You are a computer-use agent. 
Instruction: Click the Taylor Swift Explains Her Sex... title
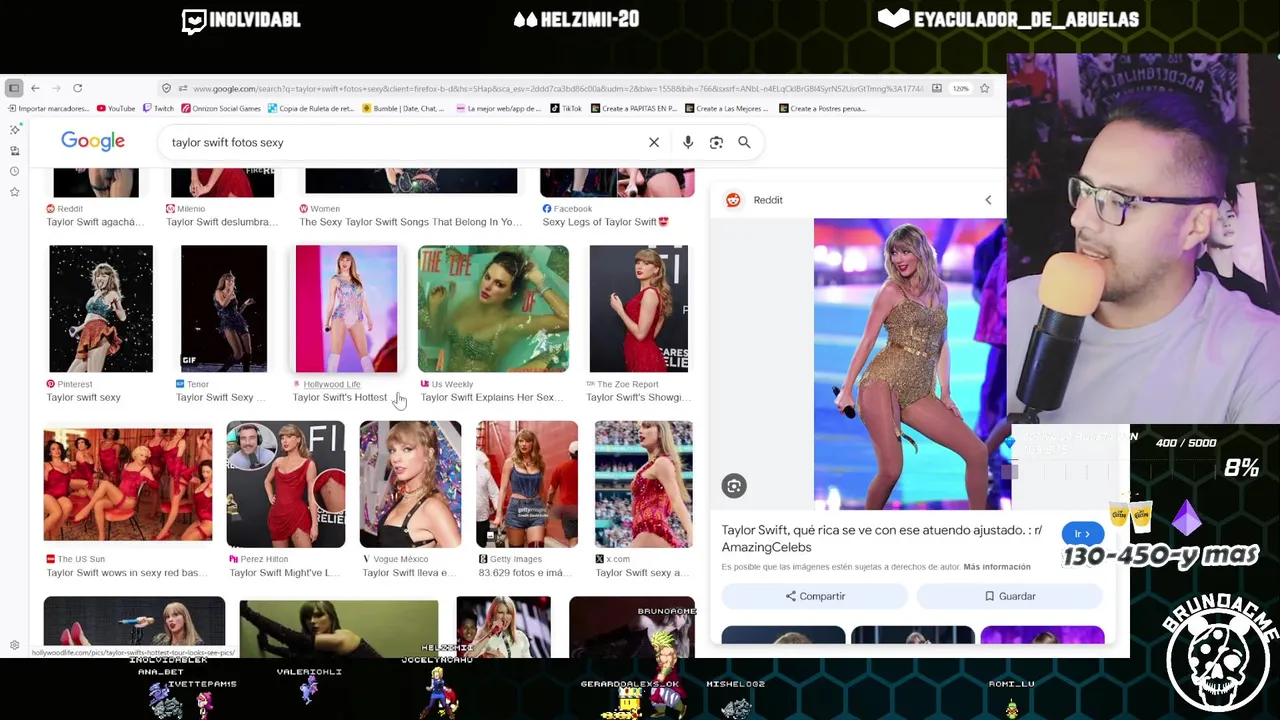pos(491,397)
